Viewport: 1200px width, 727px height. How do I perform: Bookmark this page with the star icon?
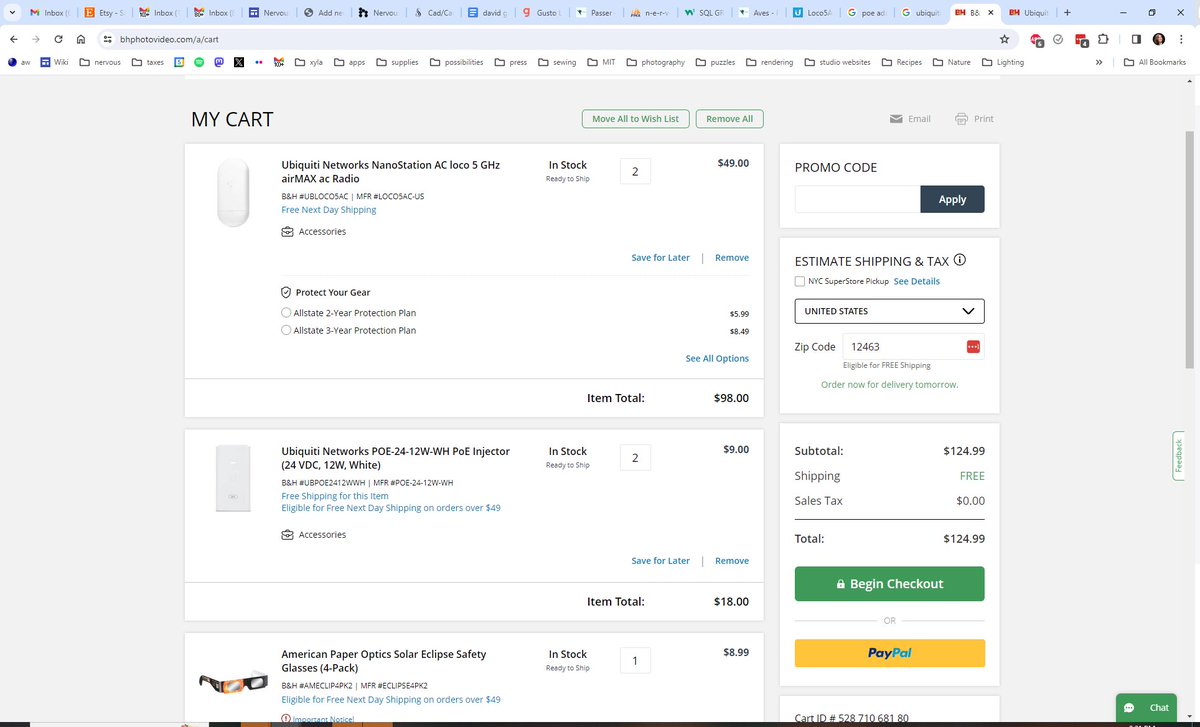tap(1004, 39)
